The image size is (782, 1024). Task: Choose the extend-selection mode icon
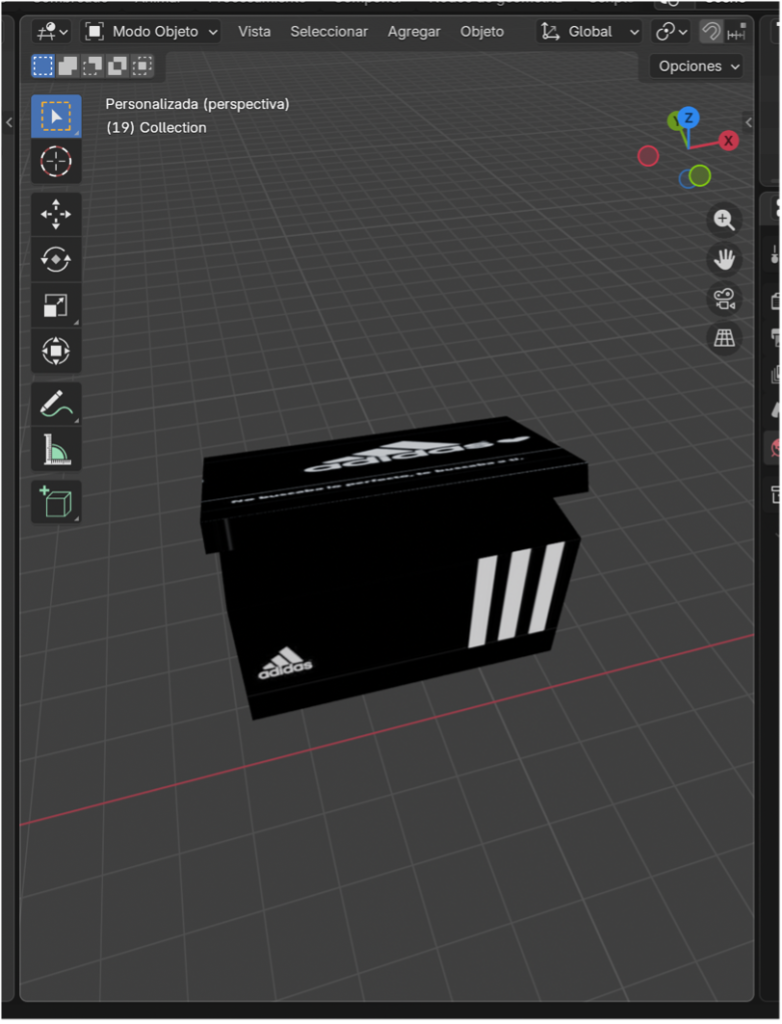pos(68,66)
